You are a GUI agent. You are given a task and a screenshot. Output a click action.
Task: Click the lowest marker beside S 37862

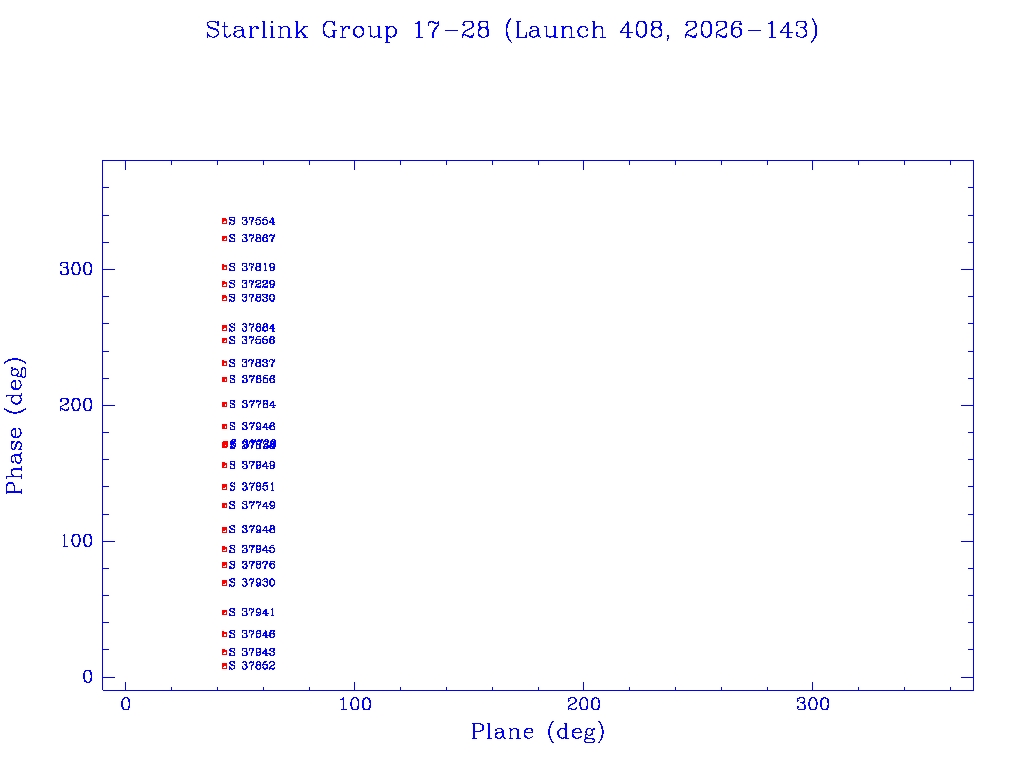click(x=225, y=666)
